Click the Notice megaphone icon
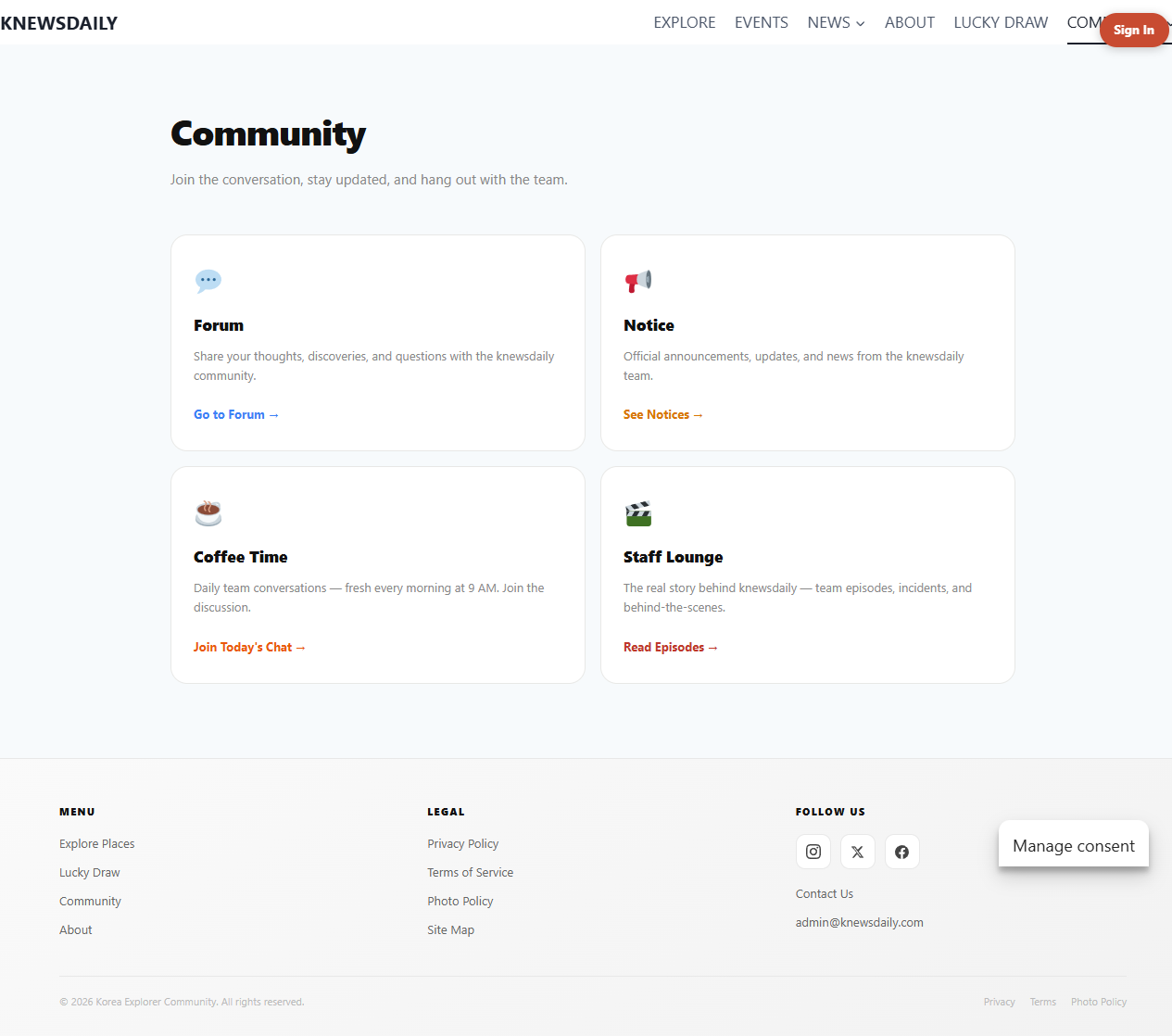The image size is (1172, 1036). point(638,281)
